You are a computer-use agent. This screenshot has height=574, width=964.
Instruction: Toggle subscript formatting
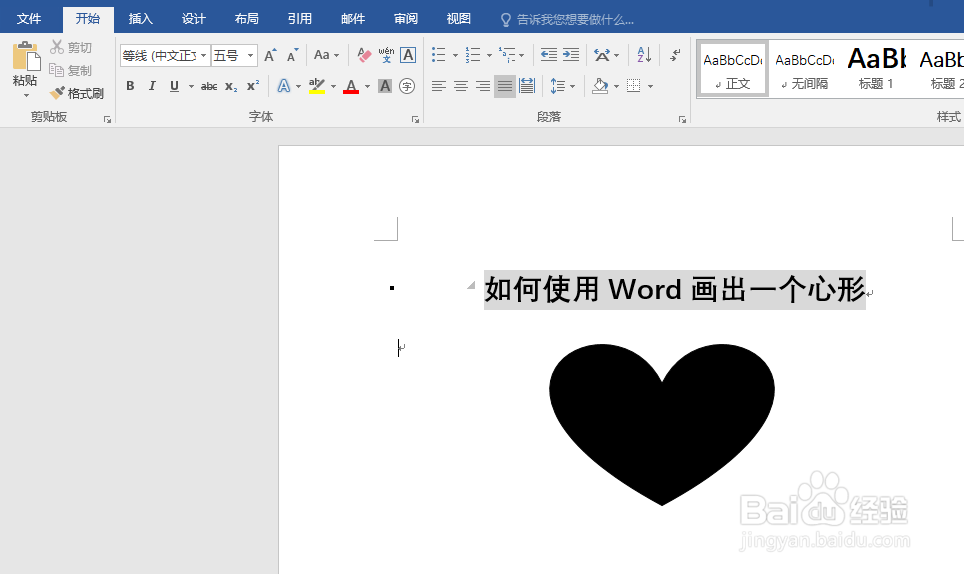tap(231, 86)
